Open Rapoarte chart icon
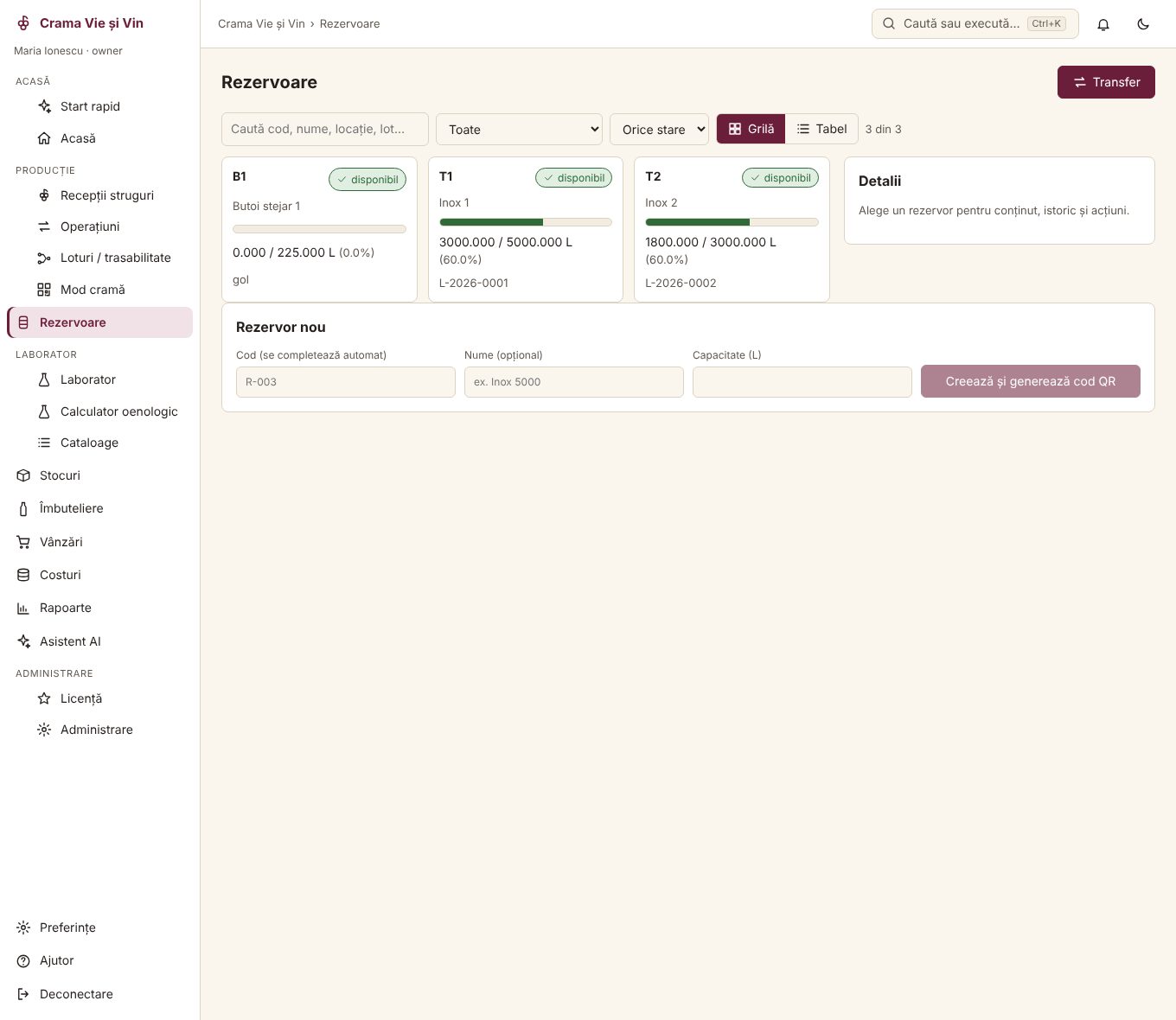The width and height of the screenshot is (1176, 1020). 23,608
